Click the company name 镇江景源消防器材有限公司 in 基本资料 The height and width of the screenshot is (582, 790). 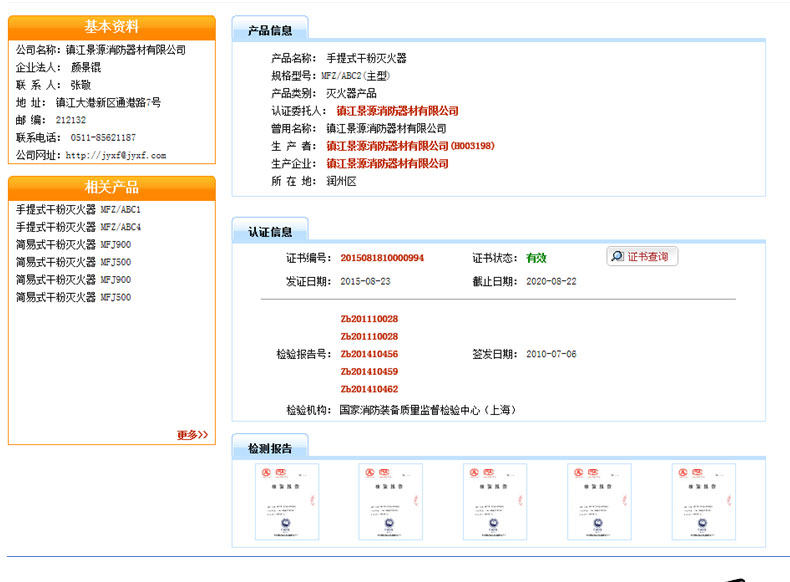point(126,50)
